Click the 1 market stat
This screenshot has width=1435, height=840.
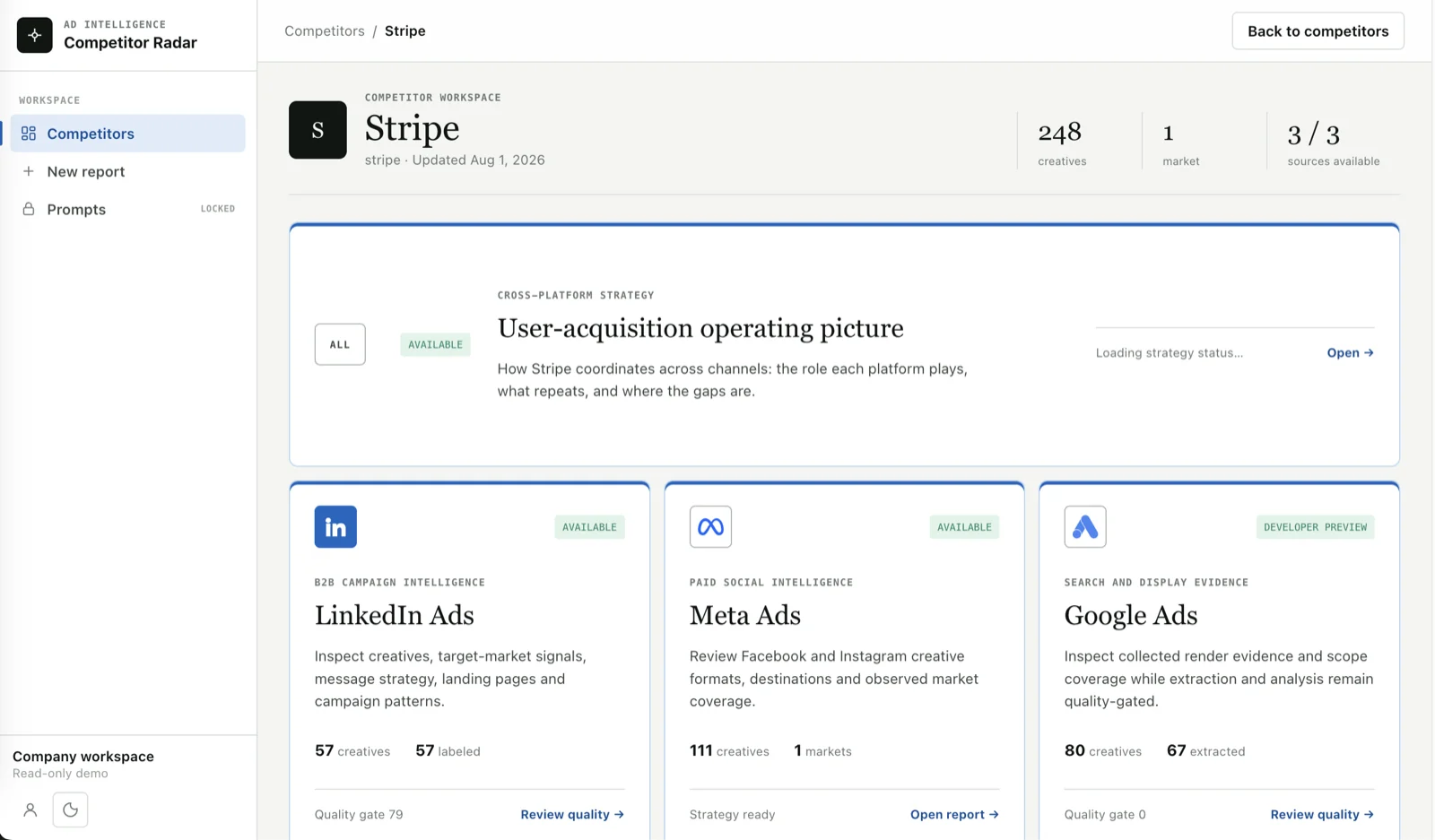tap(1180, 143)
